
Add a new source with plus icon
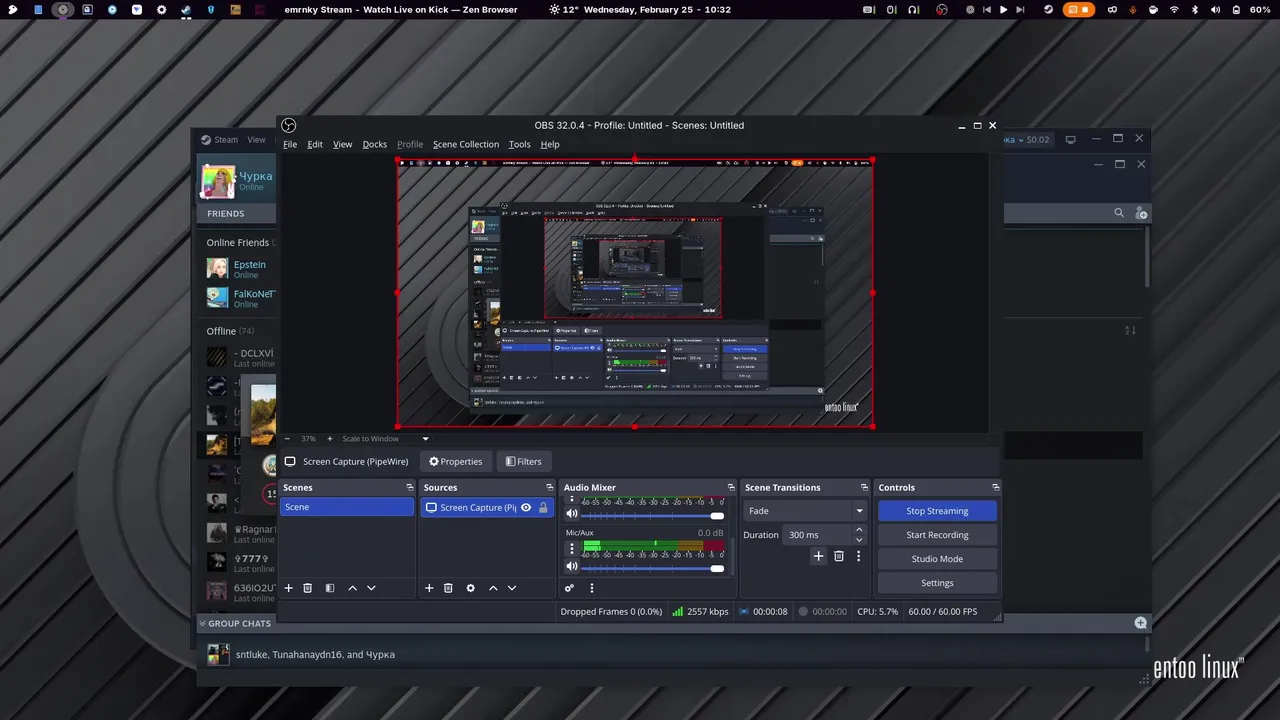point(429,588)
